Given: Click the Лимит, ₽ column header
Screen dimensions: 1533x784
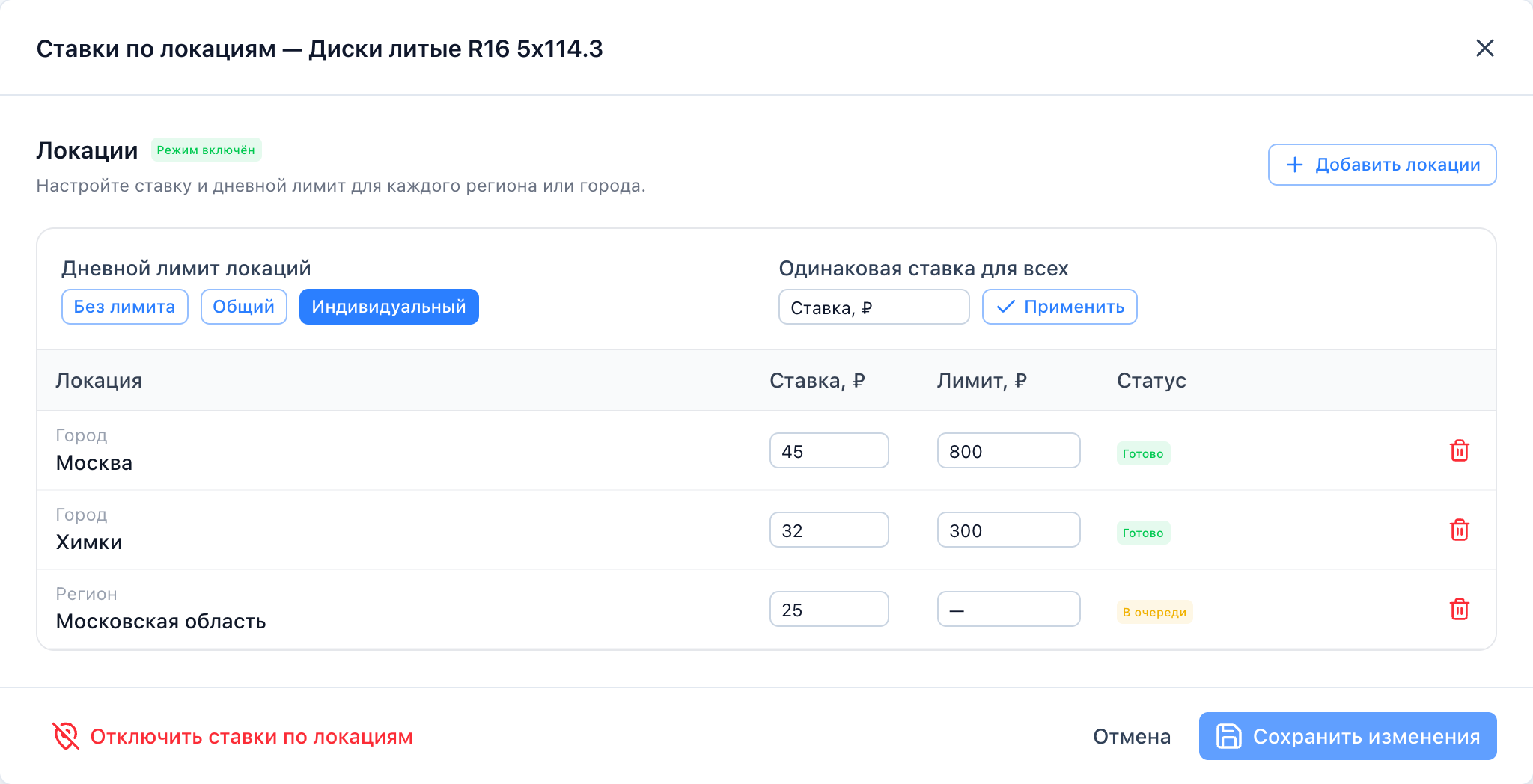Looking at the screenshot, I should [982, 381].
